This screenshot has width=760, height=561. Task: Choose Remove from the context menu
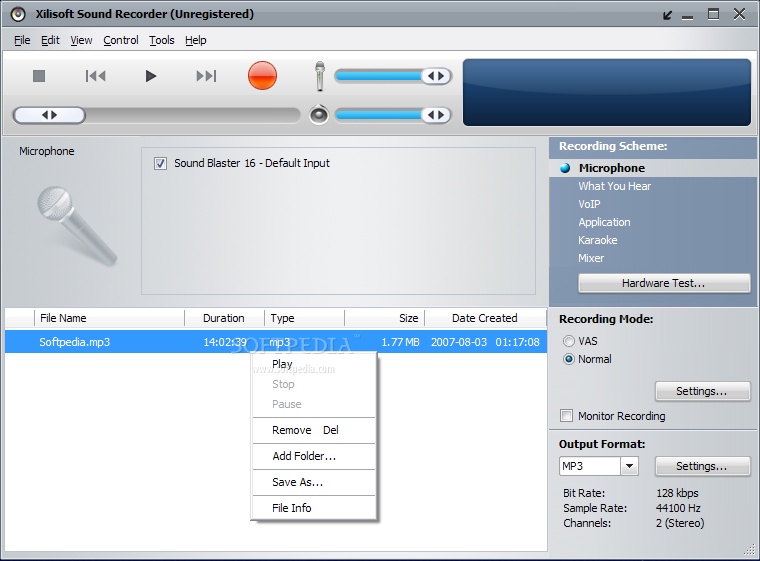314,430
